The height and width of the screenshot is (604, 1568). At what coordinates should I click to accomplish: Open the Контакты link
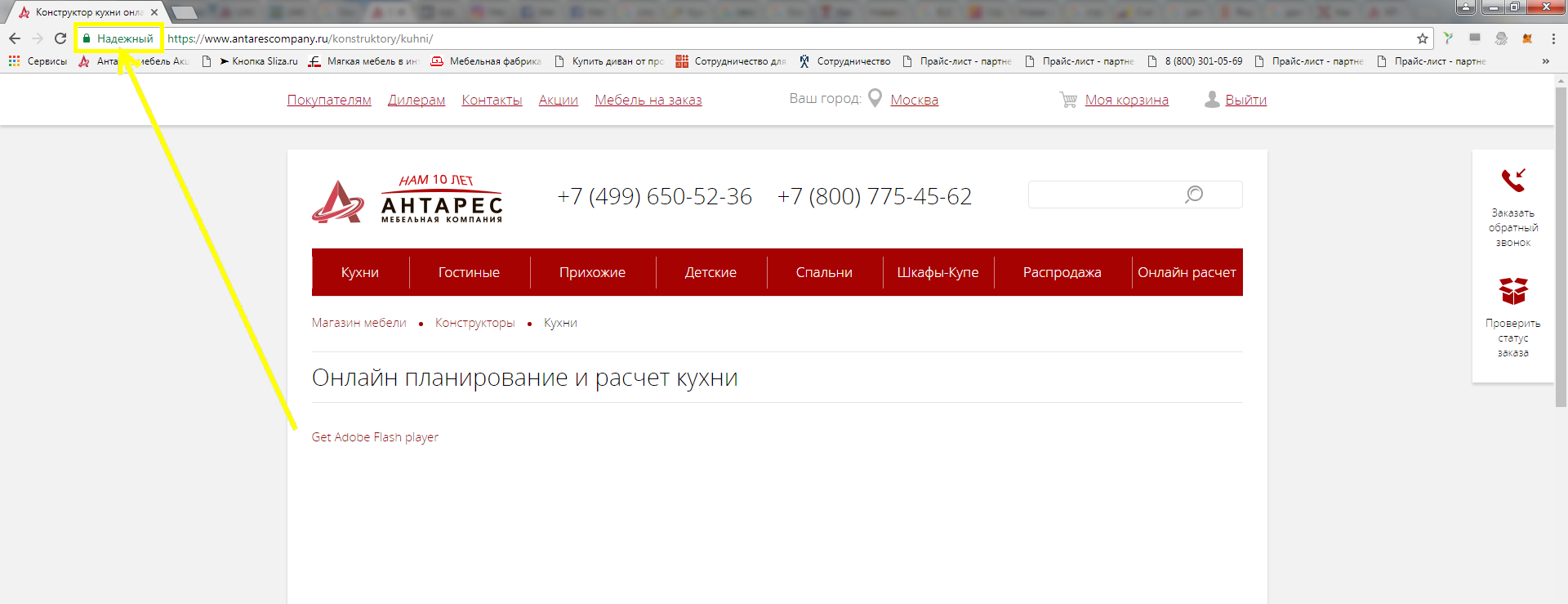[492, 100]
